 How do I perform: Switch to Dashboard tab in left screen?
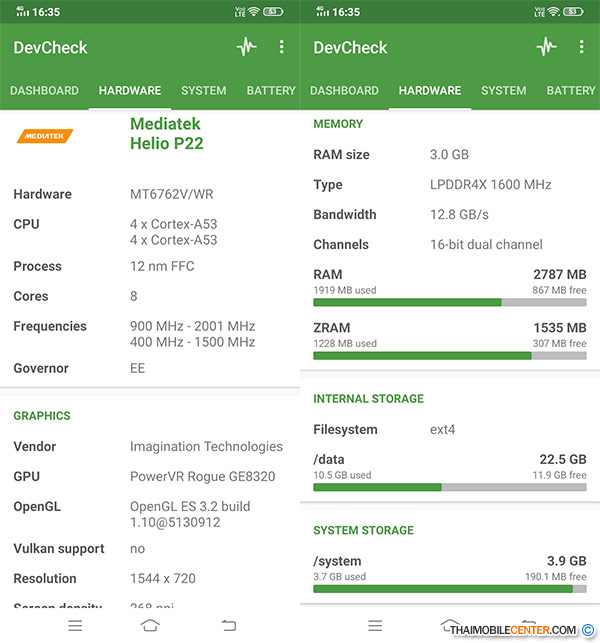[x=44, y=91]
